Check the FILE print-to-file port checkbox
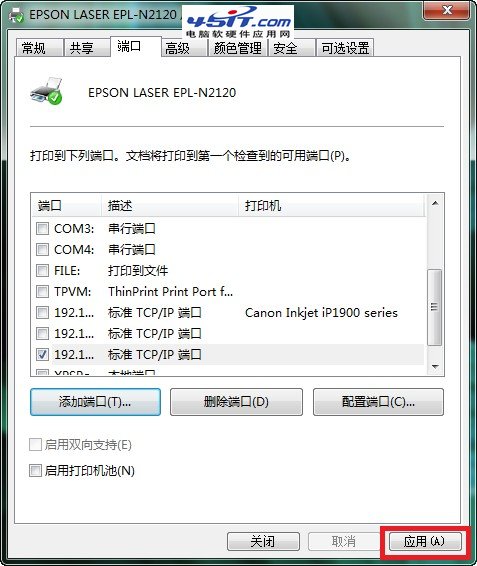Screen dimensions: 477x566 (x=43, y=270)
